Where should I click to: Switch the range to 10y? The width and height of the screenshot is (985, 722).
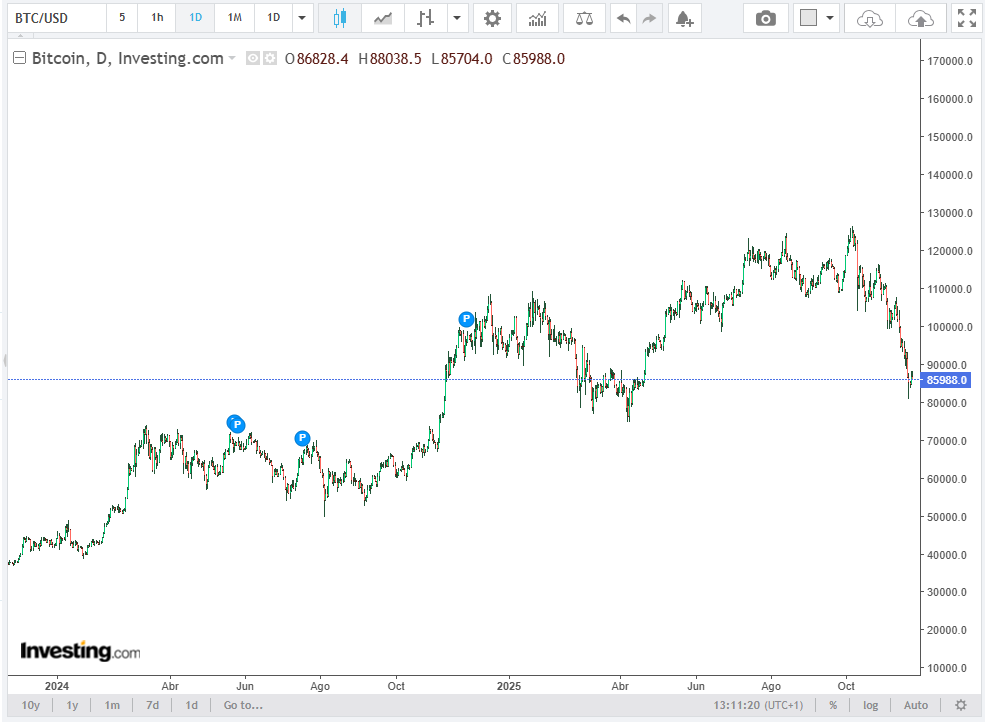[30, 705]
